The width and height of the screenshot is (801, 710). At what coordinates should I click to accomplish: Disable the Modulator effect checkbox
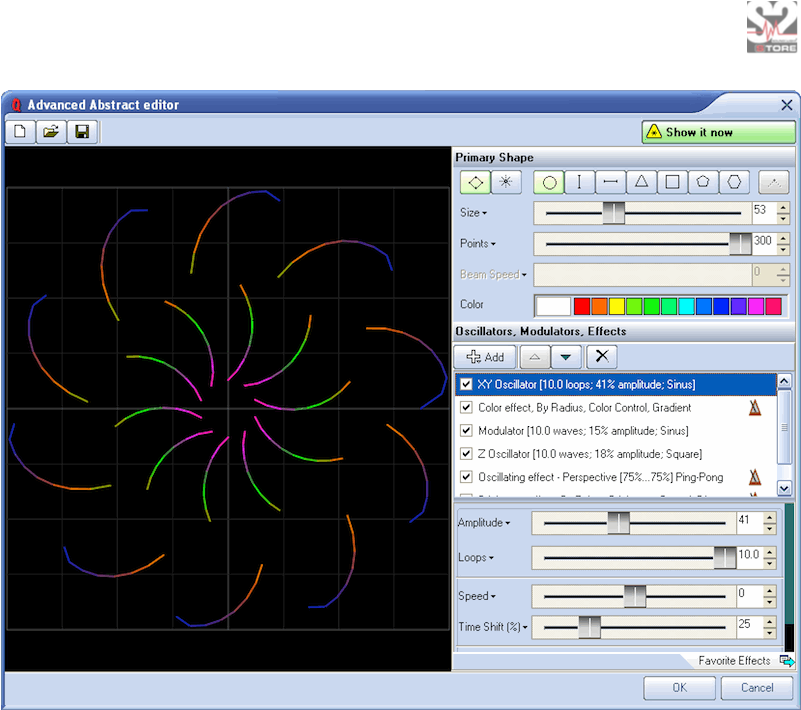click(x=466, y=430)
